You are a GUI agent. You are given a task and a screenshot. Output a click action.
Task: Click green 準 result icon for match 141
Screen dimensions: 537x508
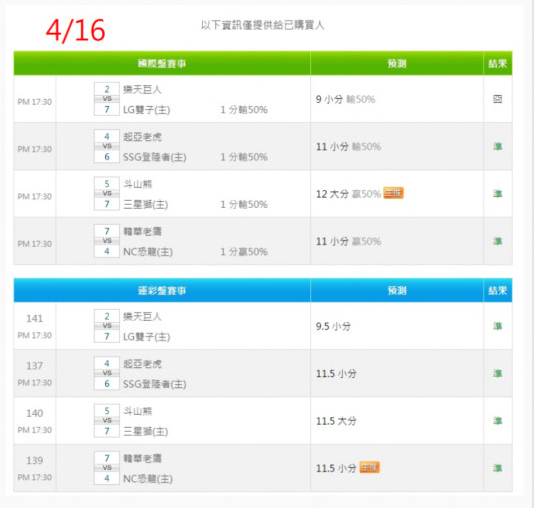[497, 326]
